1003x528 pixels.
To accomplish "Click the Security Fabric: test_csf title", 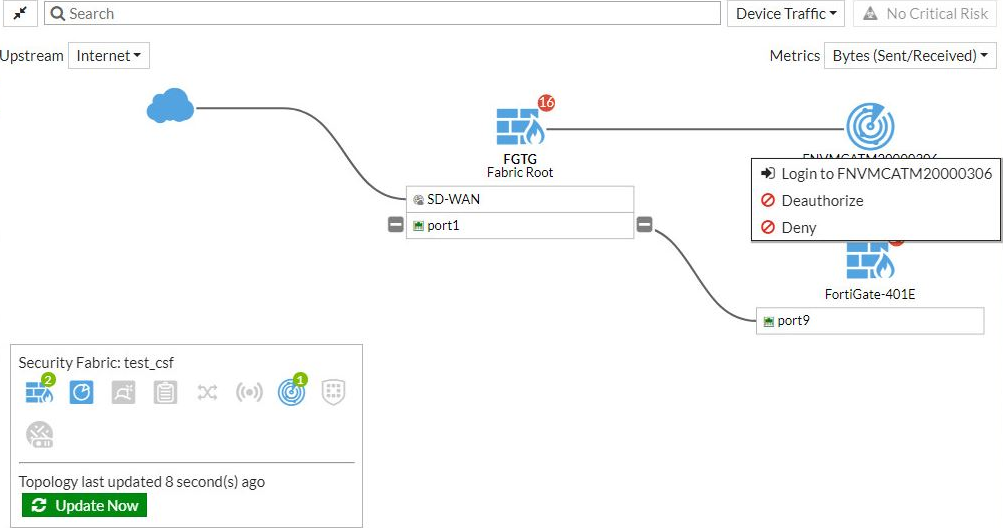I will point(96,363).
